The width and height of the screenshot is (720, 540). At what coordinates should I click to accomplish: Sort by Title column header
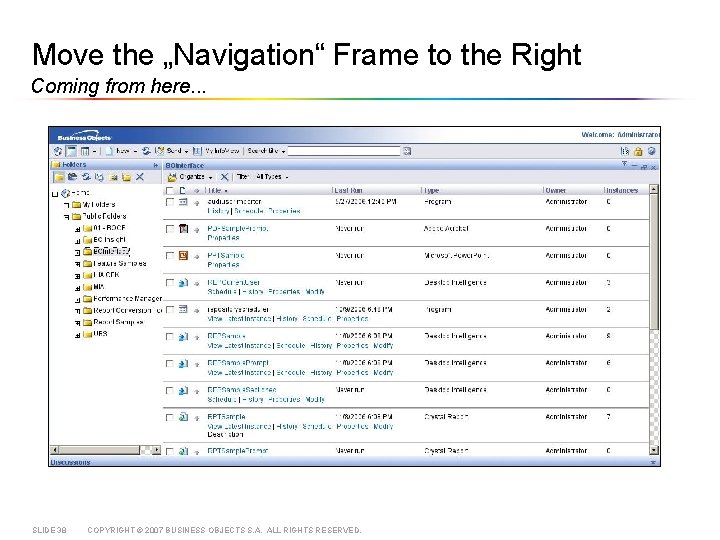[214, 191]
